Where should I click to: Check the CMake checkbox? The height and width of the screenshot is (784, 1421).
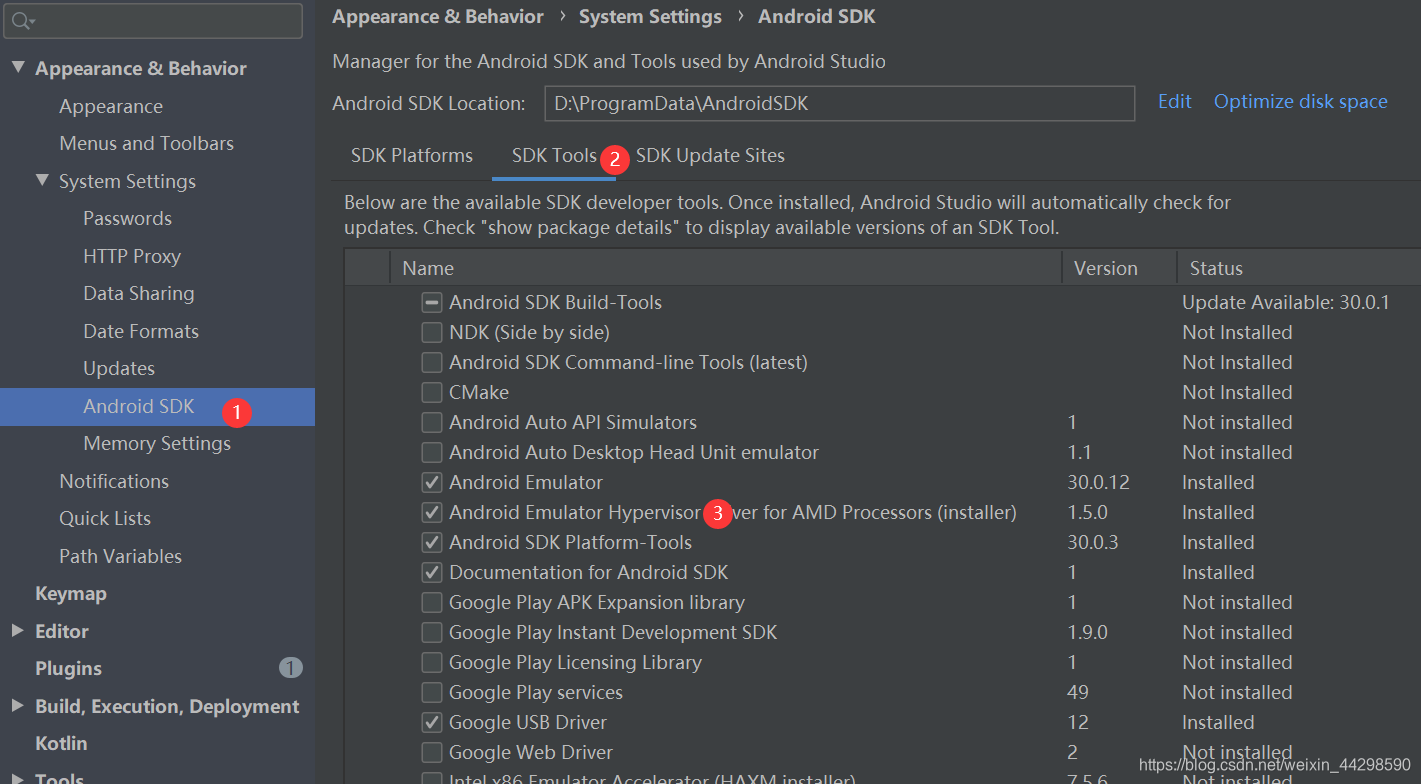click(x=432, y=392)
